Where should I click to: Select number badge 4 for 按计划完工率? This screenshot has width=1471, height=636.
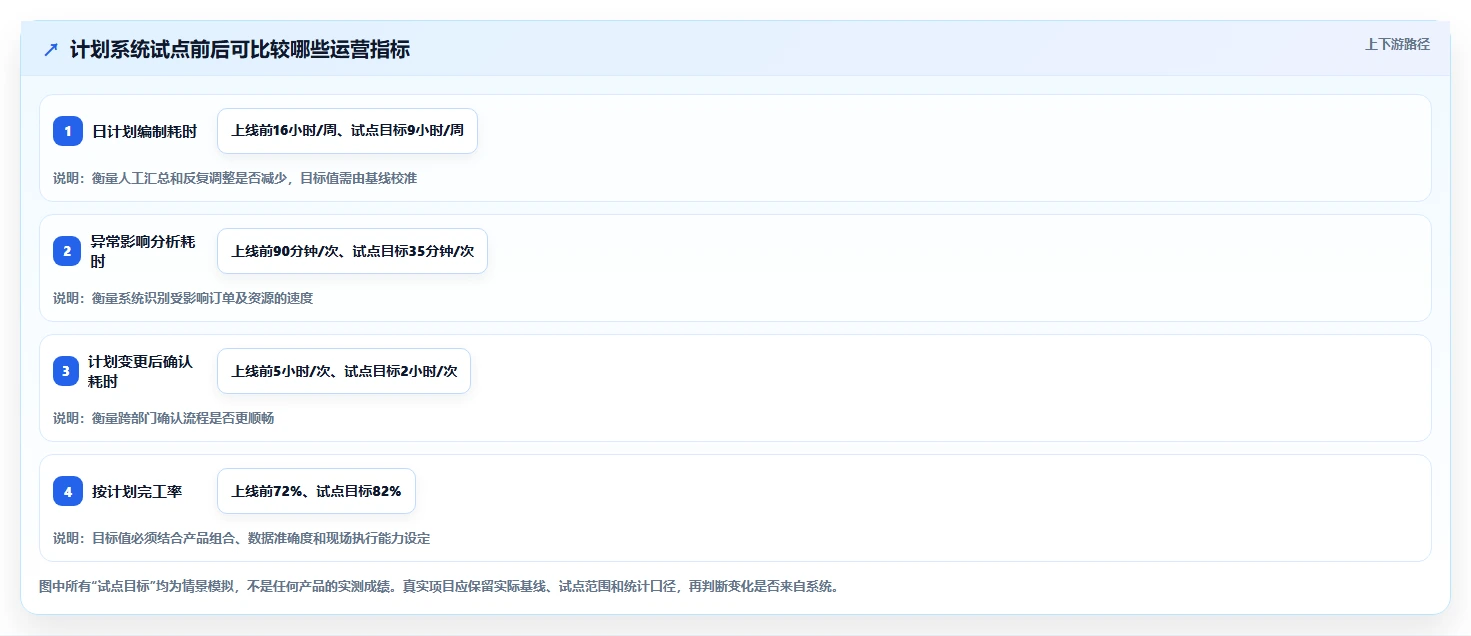coord(67,491)
